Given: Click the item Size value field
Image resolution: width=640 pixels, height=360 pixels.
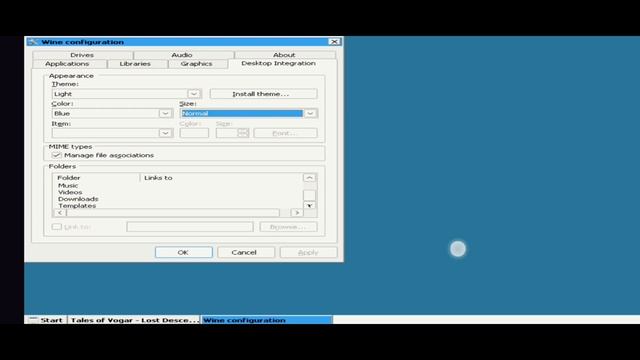Looking at the screenshot, I should tap(227, 133).
